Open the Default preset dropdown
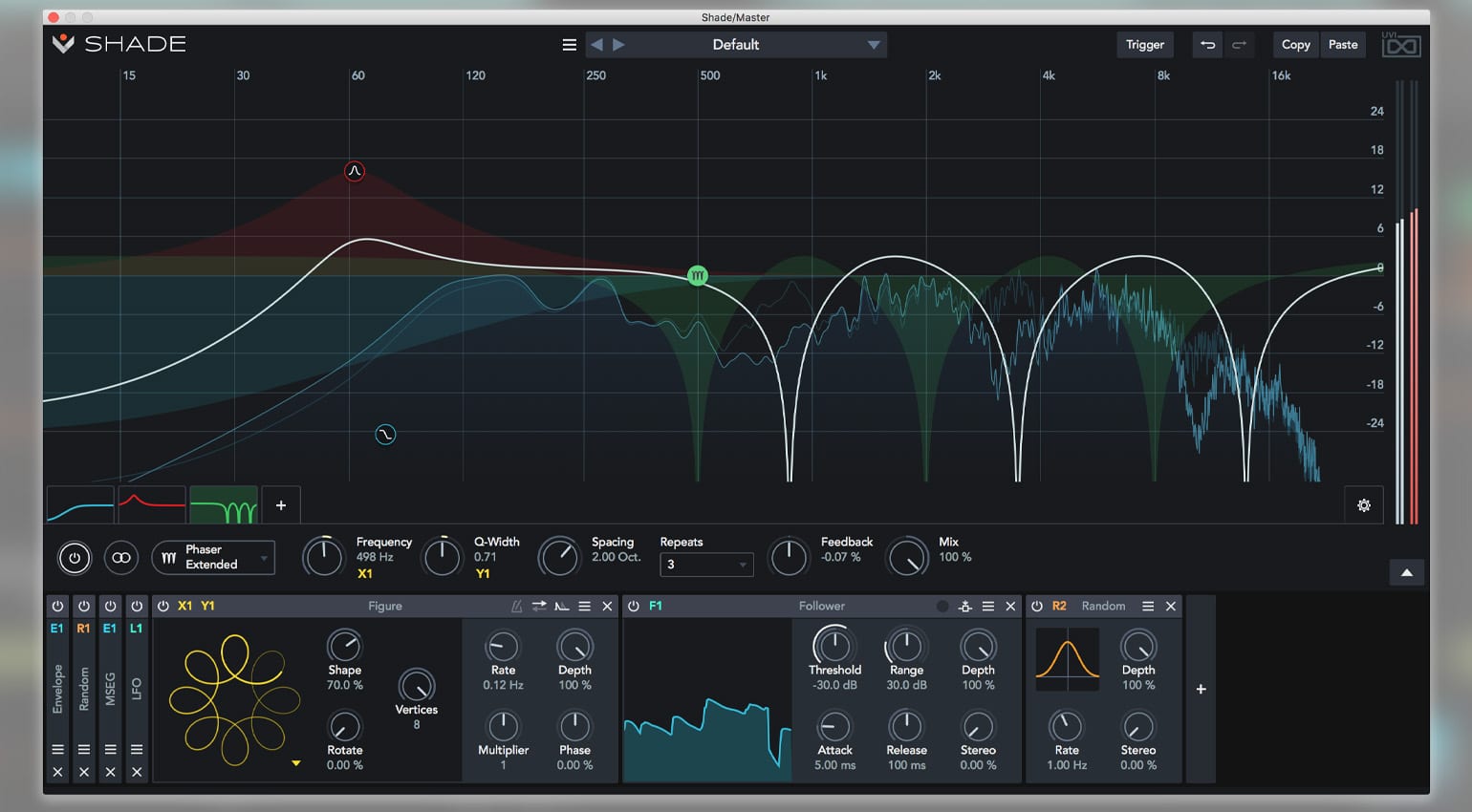 coord(736,44)
